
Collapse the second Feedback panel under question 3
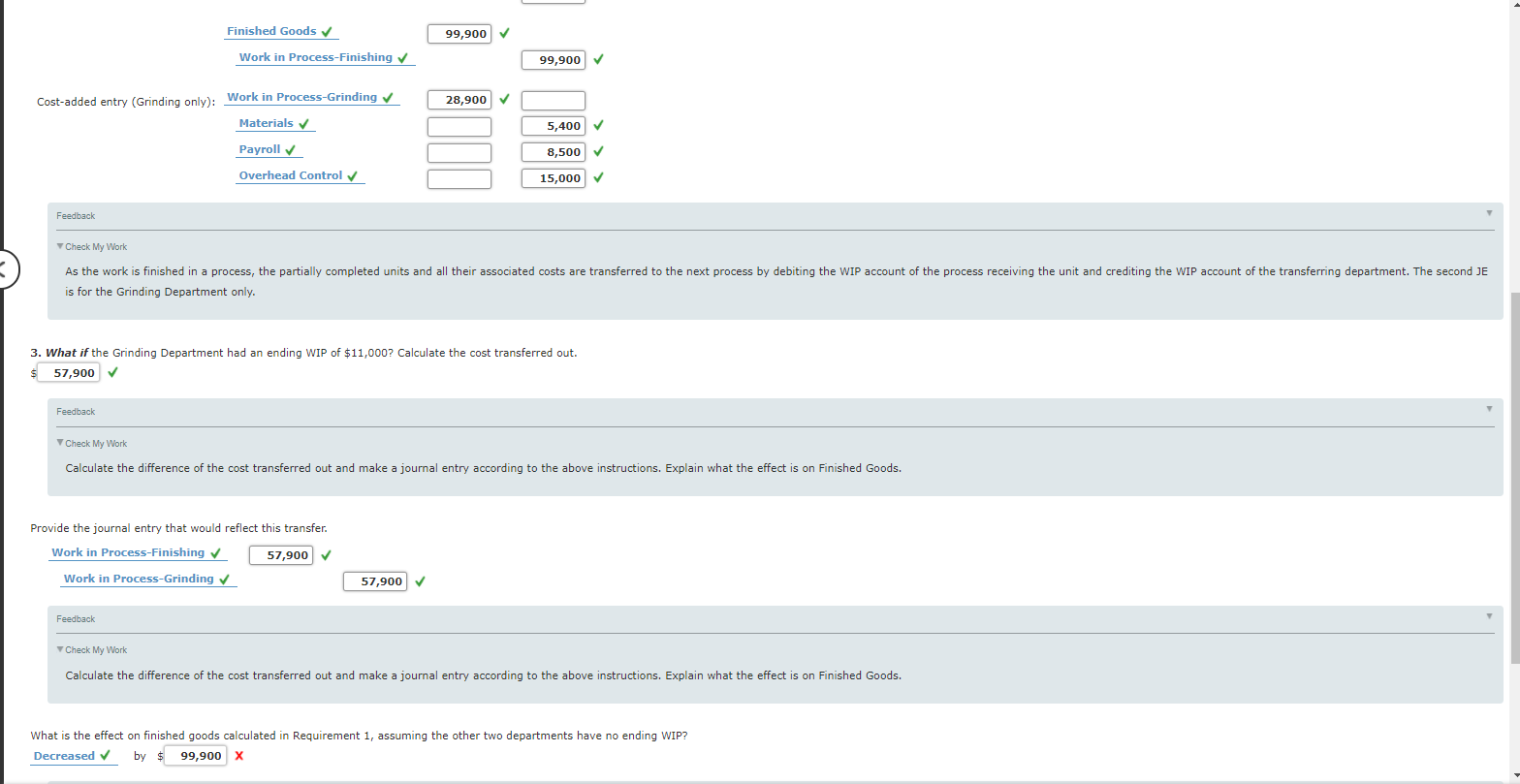(x=1490, y=409)
